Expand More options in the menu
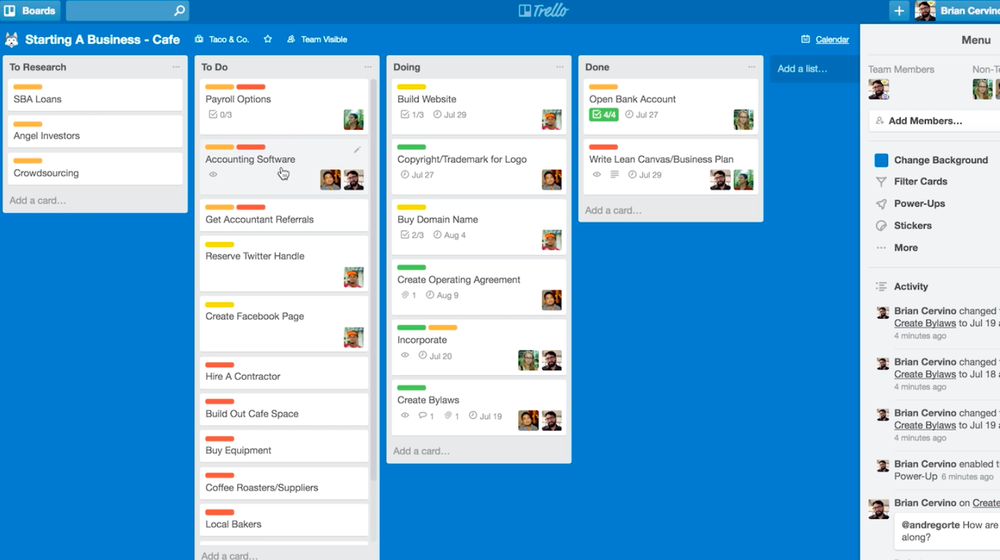 906,247
